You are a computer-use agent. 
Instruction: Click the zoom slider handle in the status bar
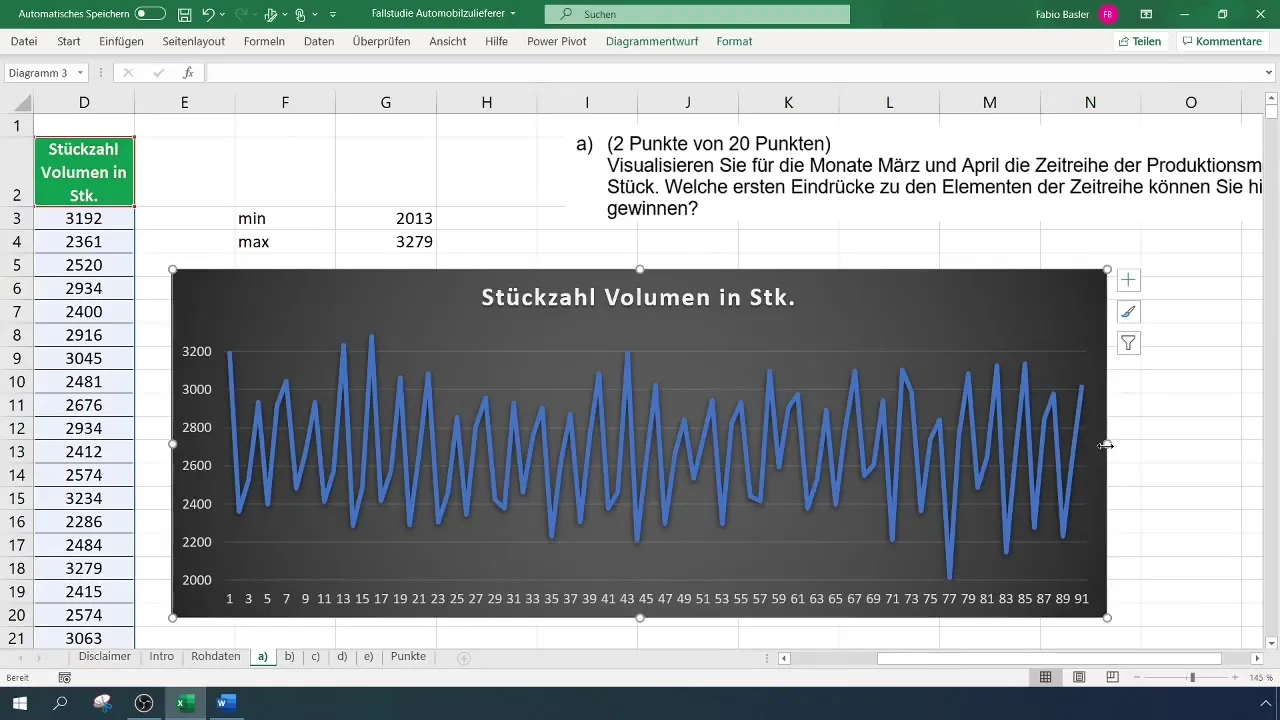tap(1191, 677)
